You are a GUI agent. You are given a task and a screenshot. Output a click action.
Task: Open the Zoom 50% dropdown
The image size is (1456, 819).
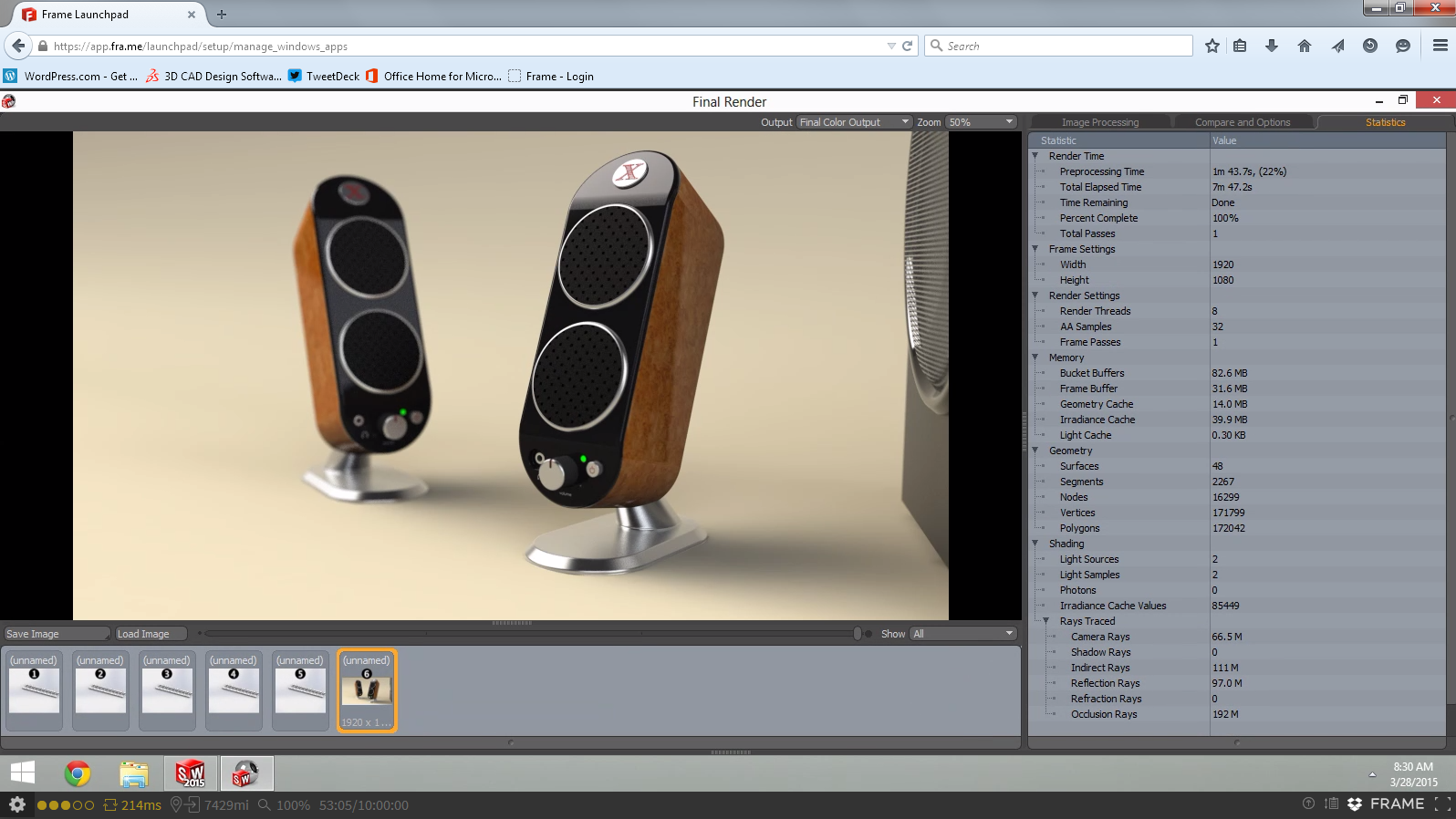click(x=981, y=122)
